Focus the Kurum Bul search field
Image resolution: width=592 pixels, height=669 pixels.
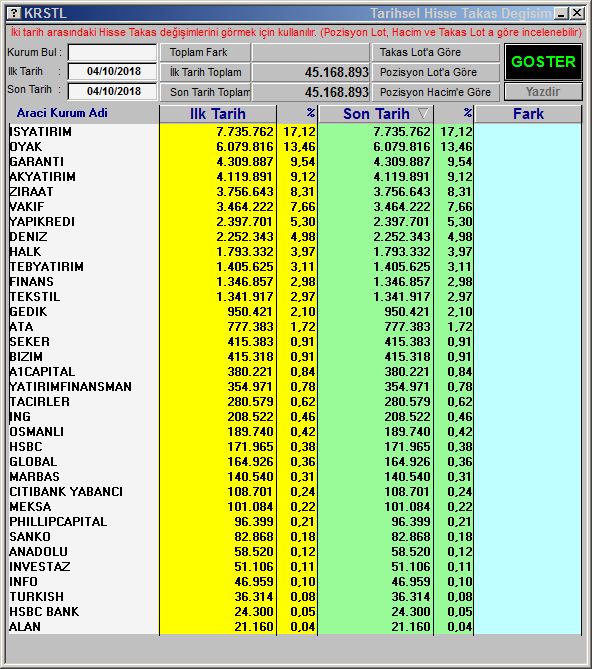coord(113,53)
